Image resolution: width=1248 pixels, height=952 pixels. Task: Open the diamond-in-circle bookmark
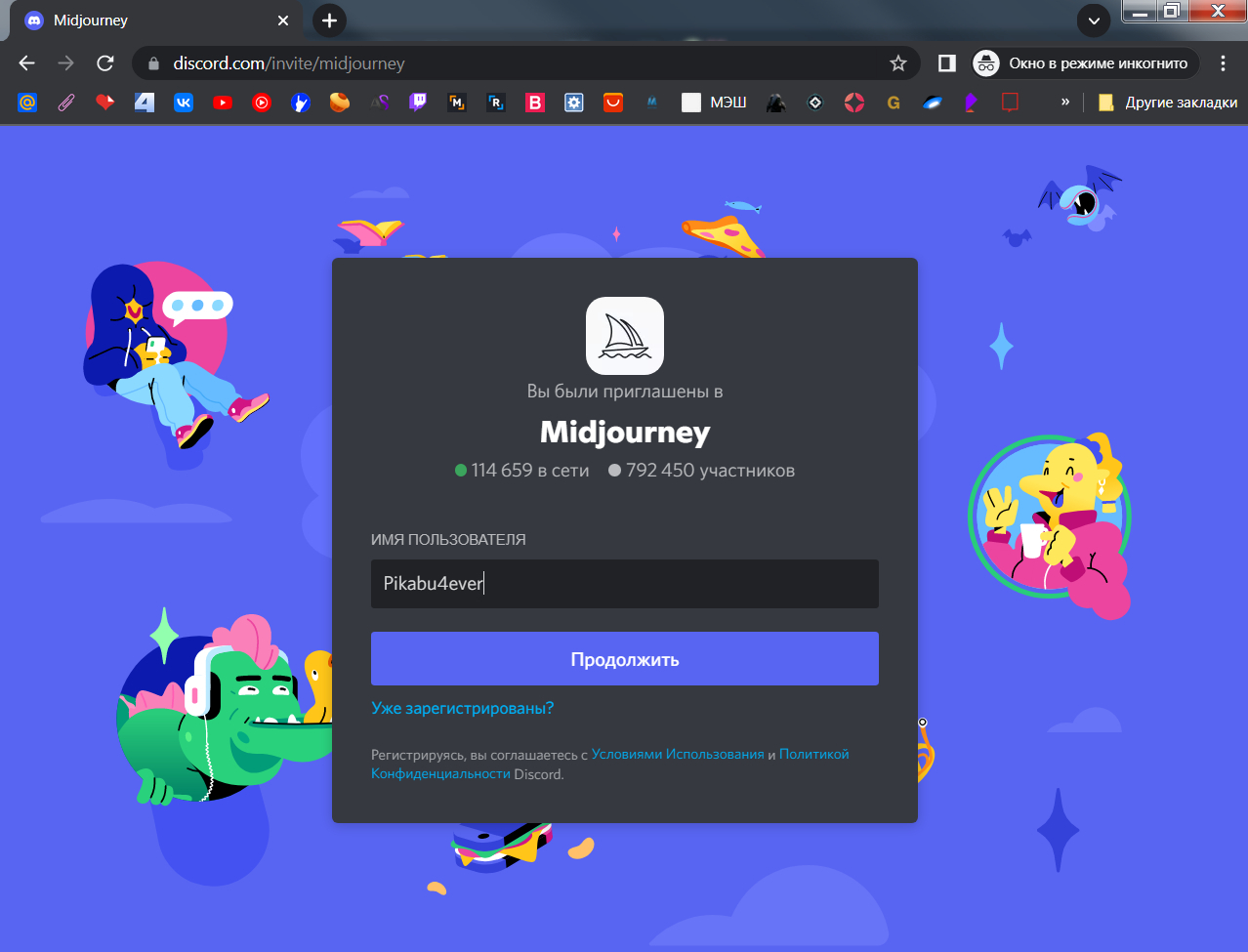tap(815, 102)
